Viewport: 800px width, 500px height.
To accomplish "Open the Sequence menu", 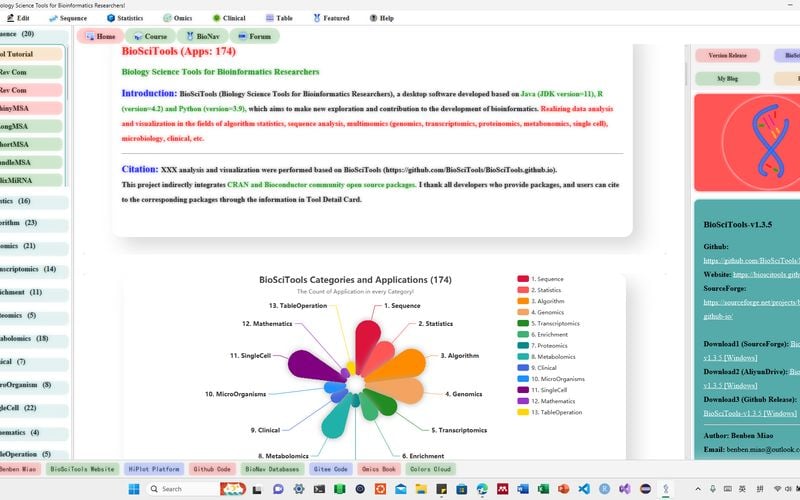I will point(68,18).
